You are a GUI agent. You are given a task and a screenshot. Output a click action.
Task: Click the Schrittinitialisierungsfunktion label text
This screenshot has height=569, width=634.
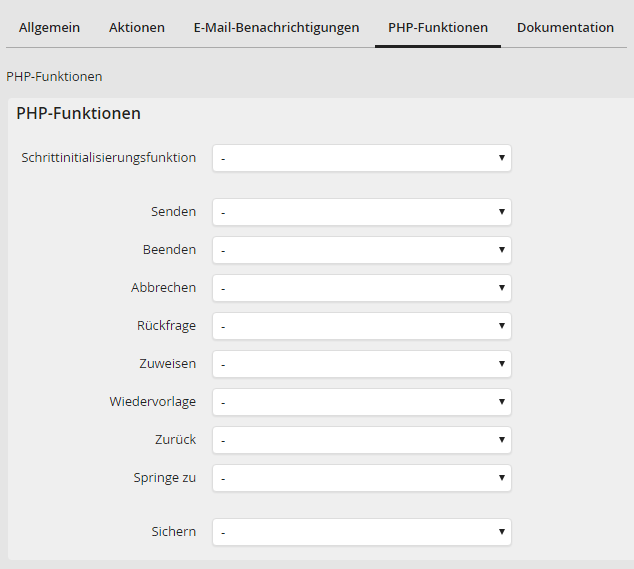pos(108,157)
